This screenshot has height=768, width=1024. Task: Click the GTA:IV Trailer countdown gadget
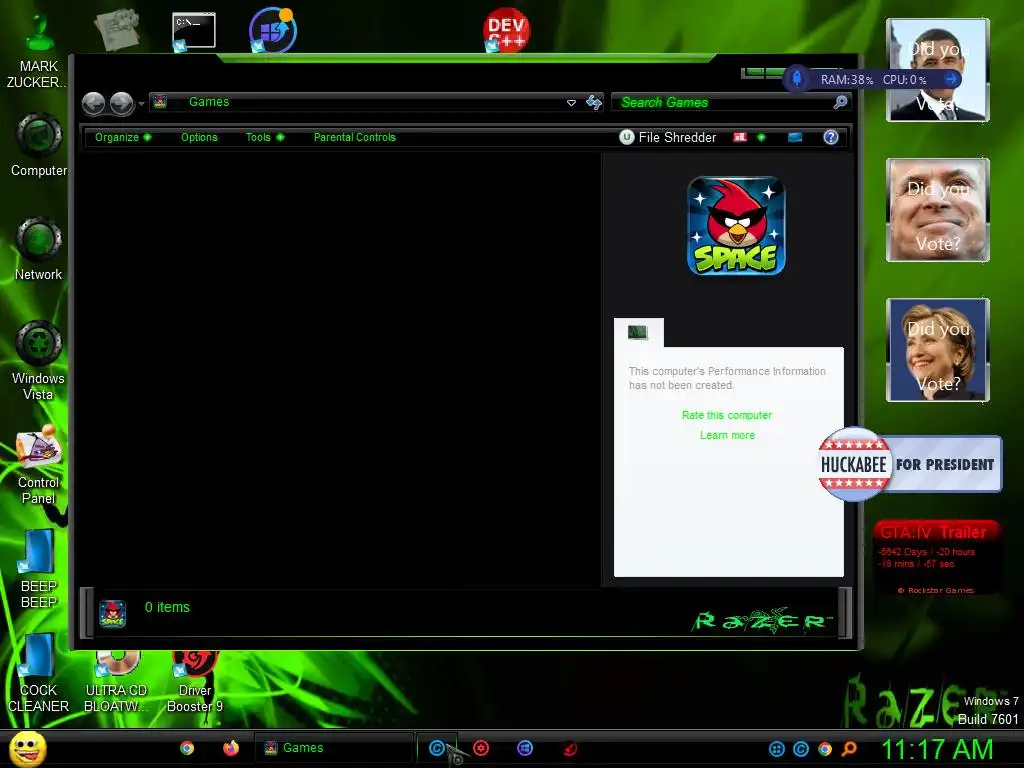[x=937, y=557]
